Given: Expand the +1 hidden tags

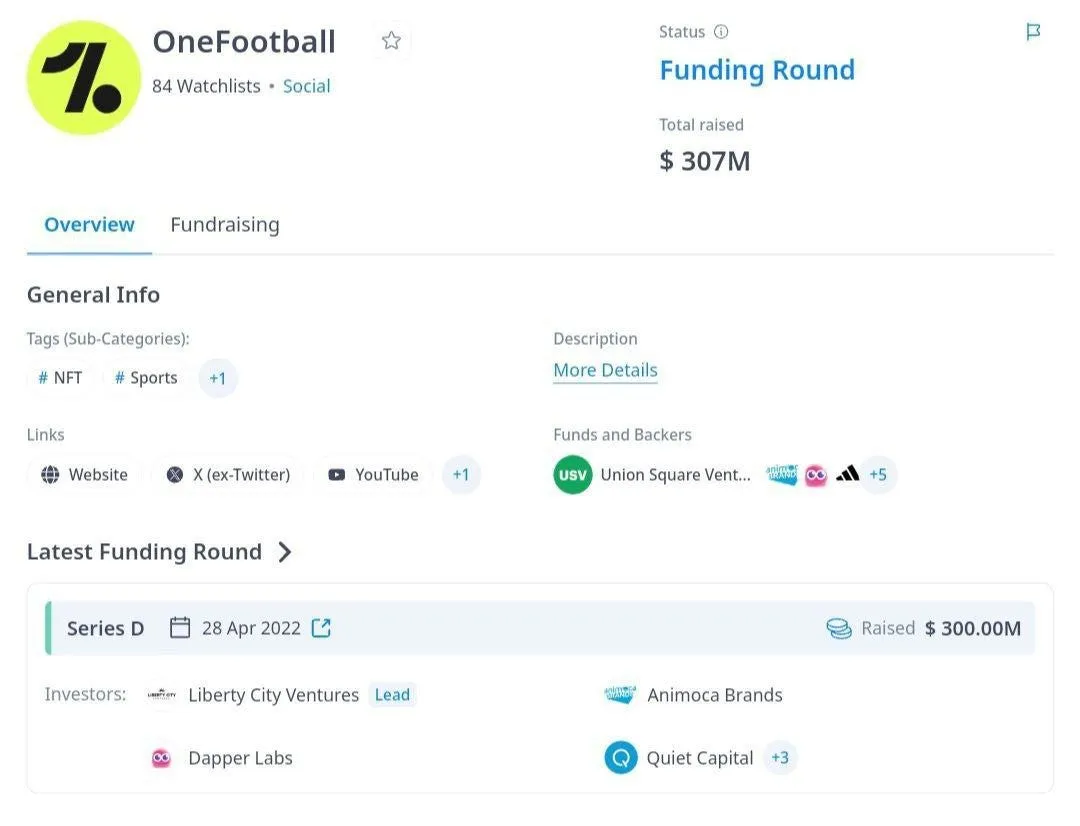Looking at the screenshot, I should pos(218,378).
